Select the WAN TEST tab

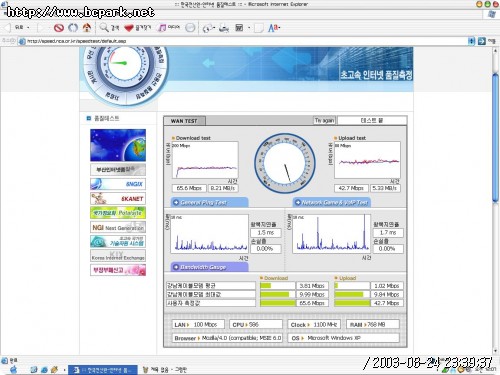(184, 121)
